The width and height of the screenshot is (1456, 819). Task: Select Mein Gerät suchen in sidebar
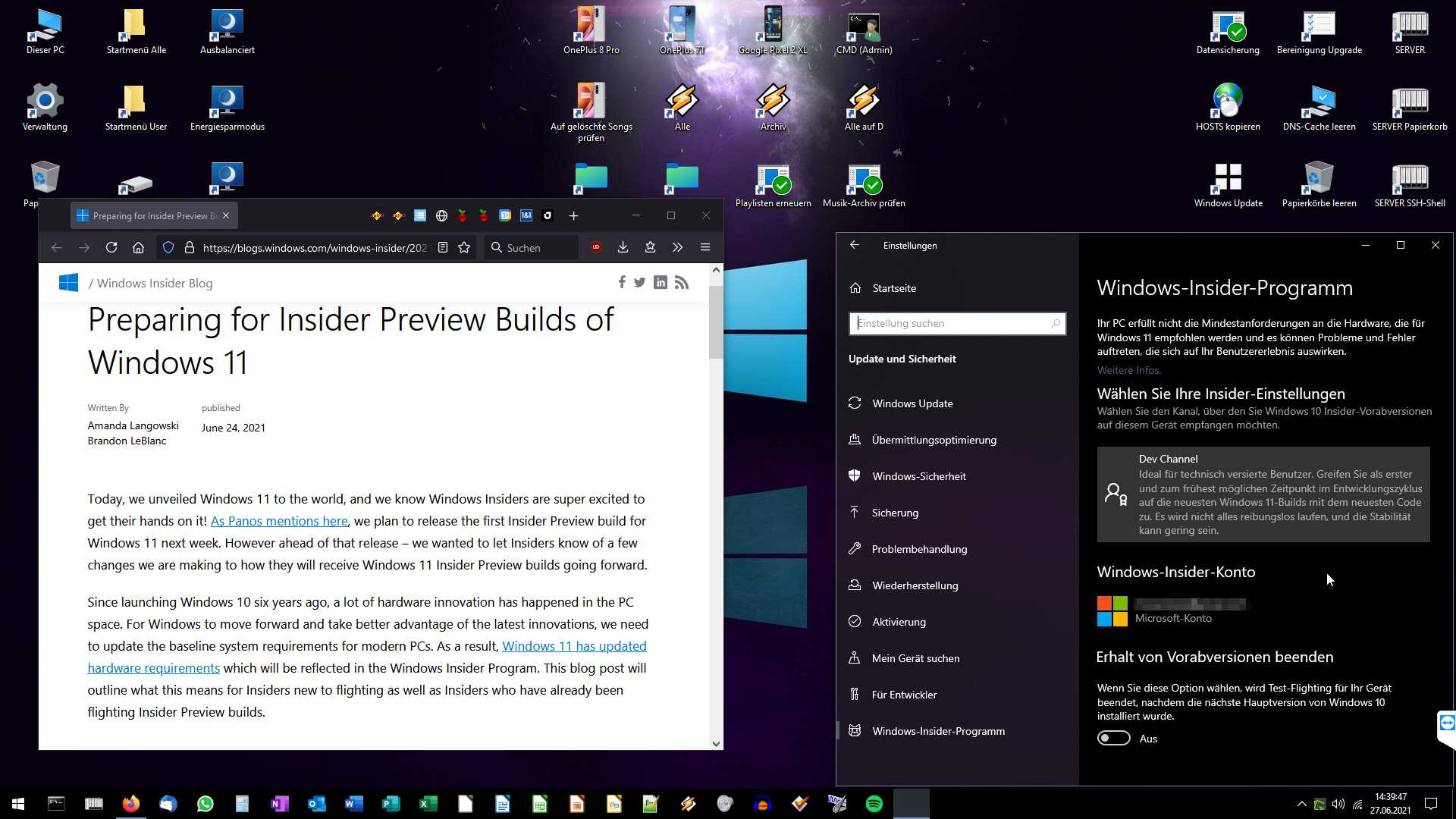[x=957, y=658]
